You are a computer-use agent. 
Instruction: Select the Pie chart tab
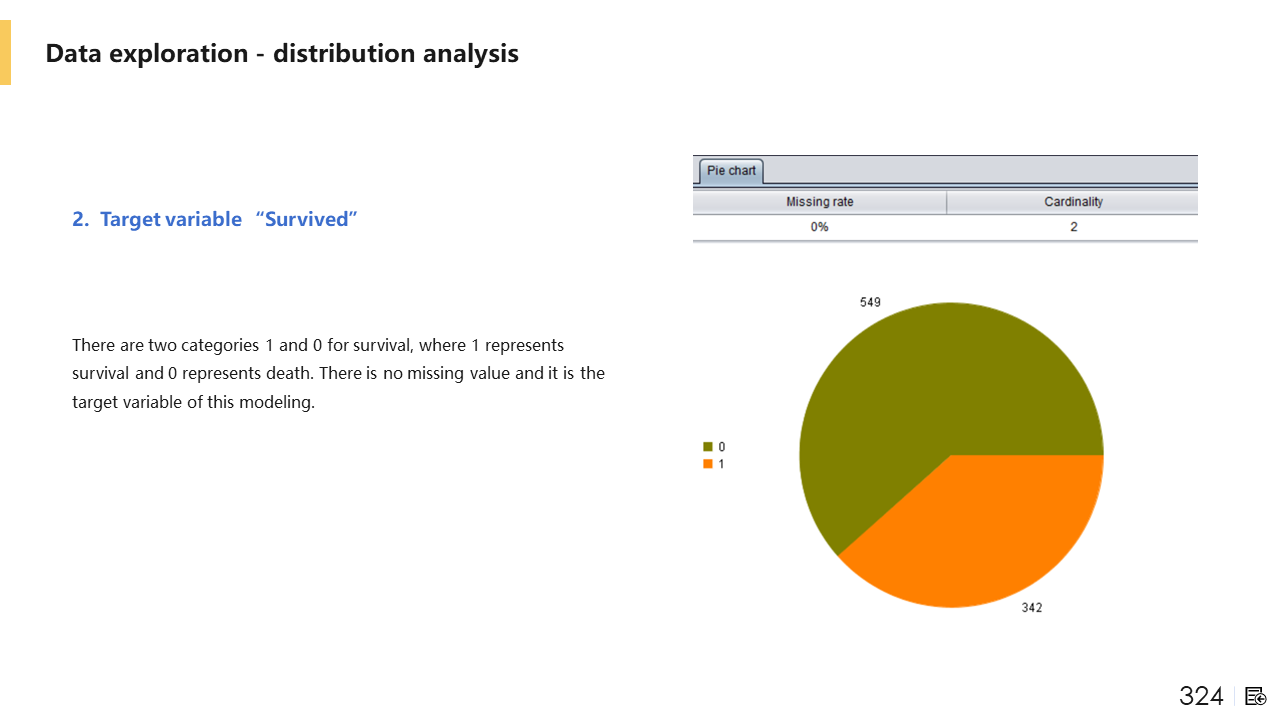click(731, 171)
